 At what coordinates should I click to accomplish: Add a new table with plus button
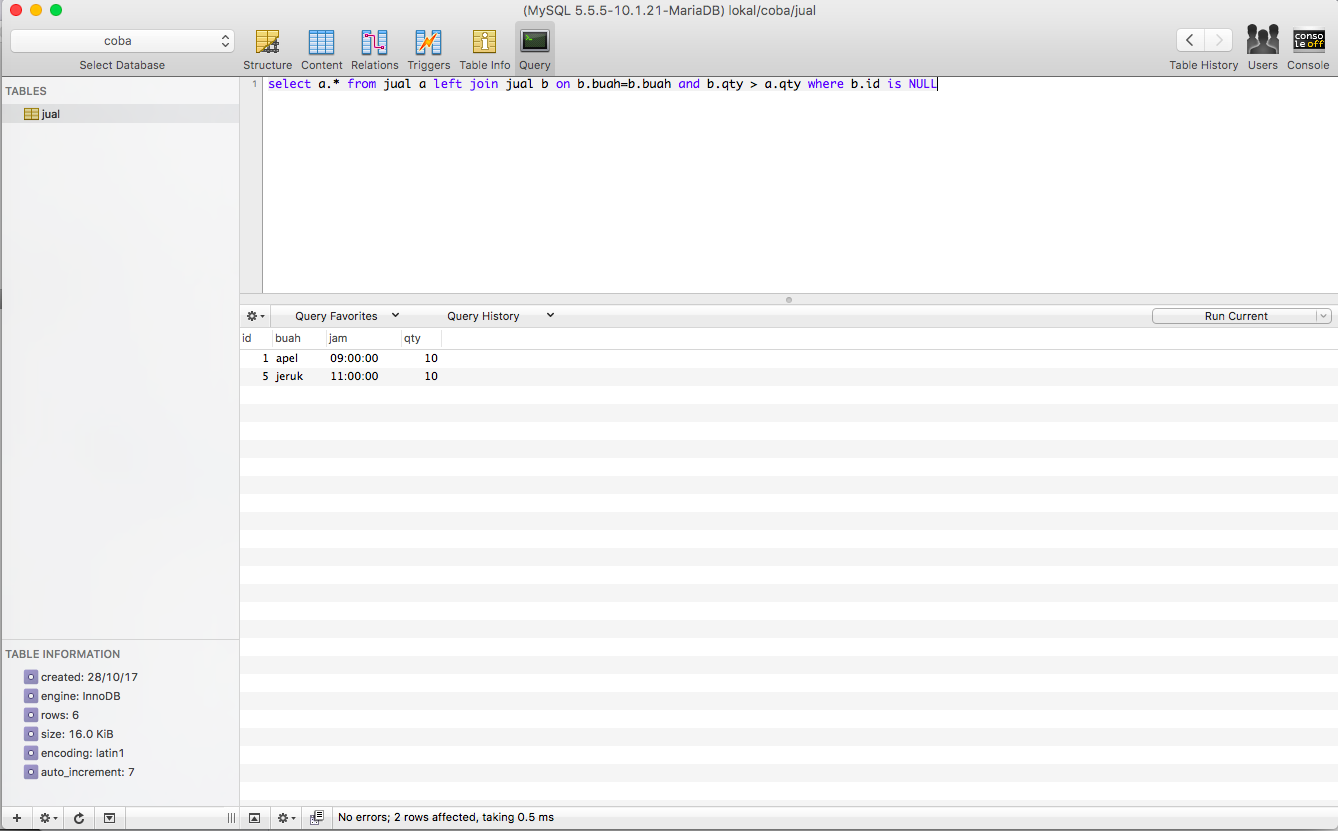[16, 818]
